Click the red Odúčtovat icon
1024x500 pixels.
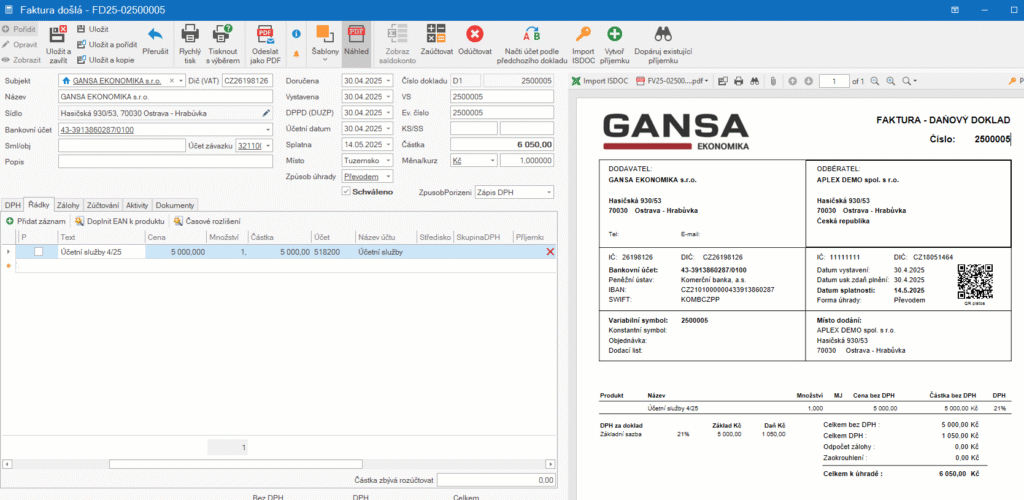[475, 34]
